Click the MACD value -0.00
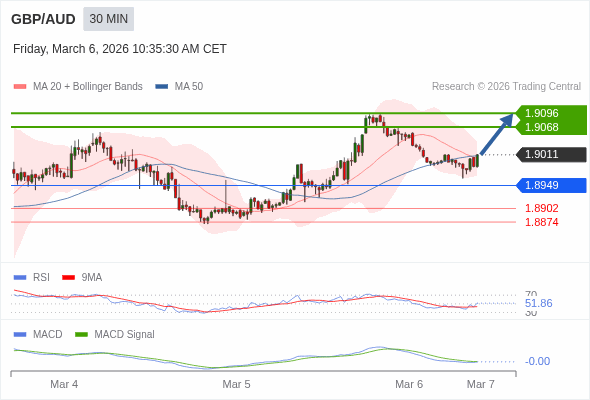This screenshot has width=590, height=400. coord(537,361)
